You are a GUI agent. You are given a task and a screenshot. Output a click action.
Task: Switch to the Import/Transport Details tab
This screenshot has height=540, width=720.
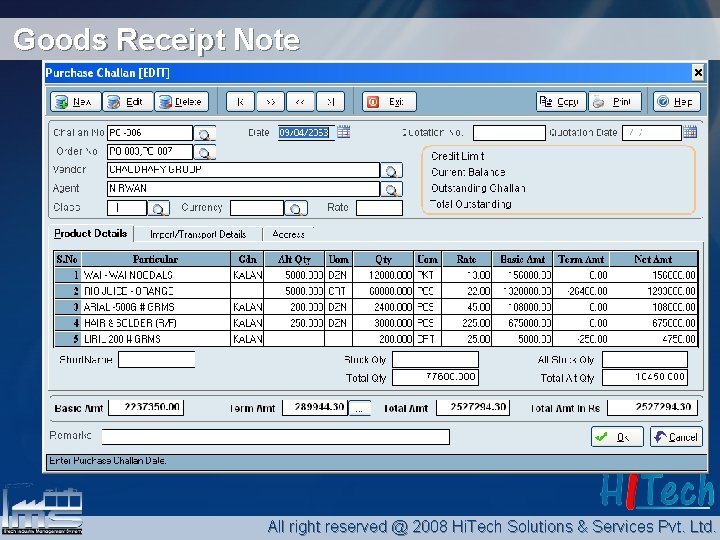198,235
